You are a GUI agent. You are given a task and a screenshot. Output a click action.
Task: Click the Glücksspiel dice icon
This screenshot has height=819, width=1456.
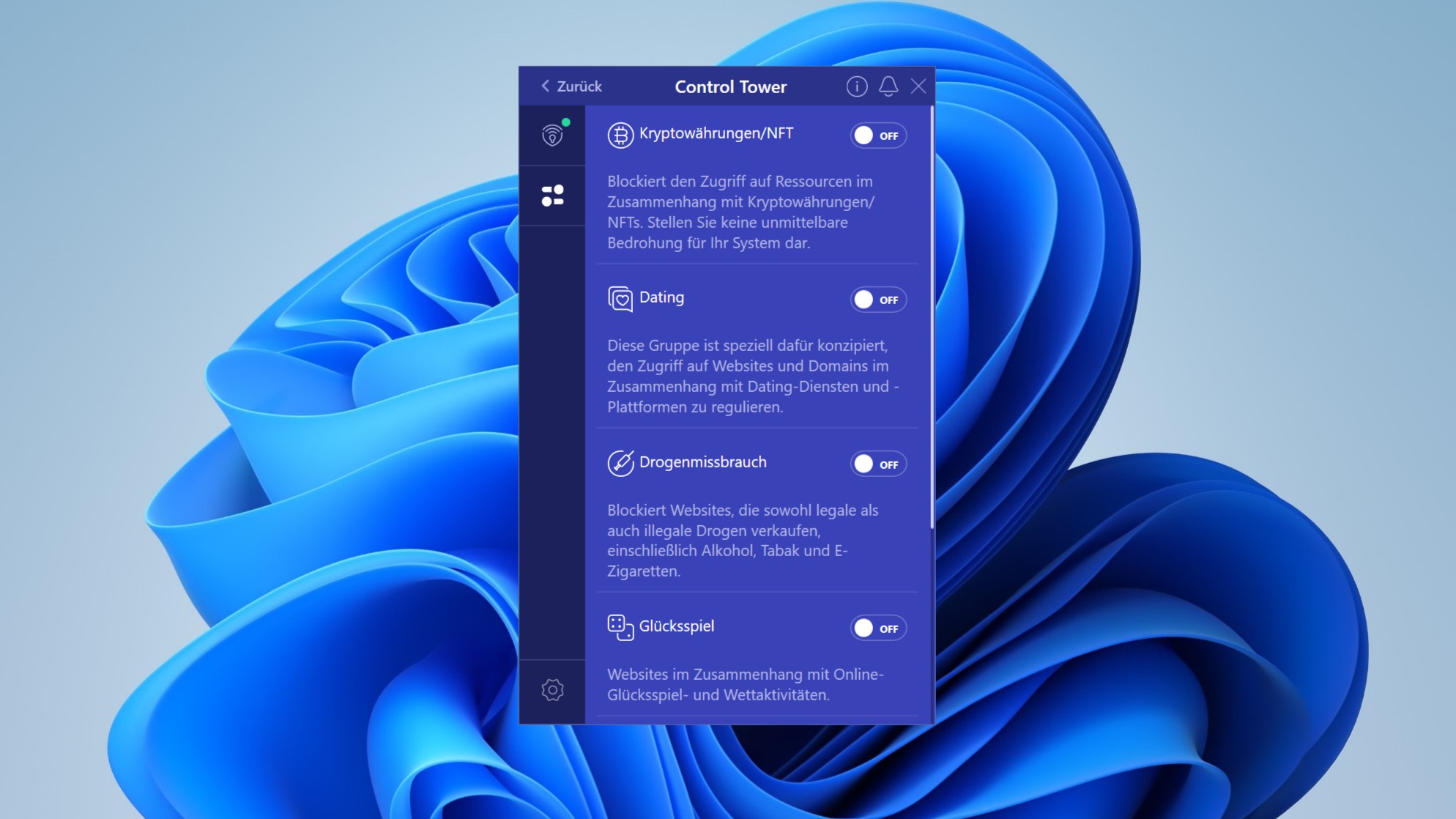(x=620, y=628)
